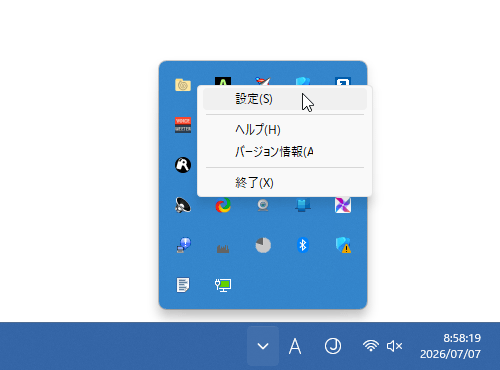Click 終了(X) to exit the app

[x=285, y=183]
